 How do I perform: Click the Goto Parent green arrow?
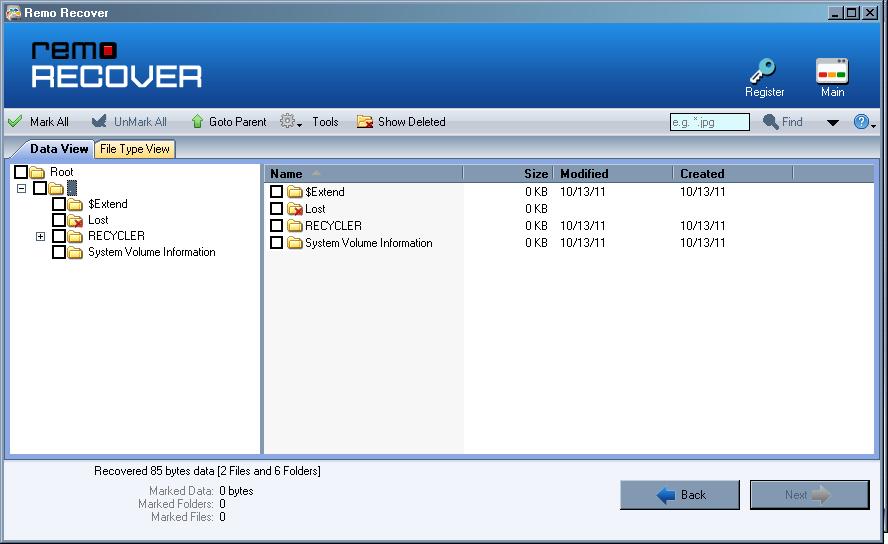click(197, 121)
